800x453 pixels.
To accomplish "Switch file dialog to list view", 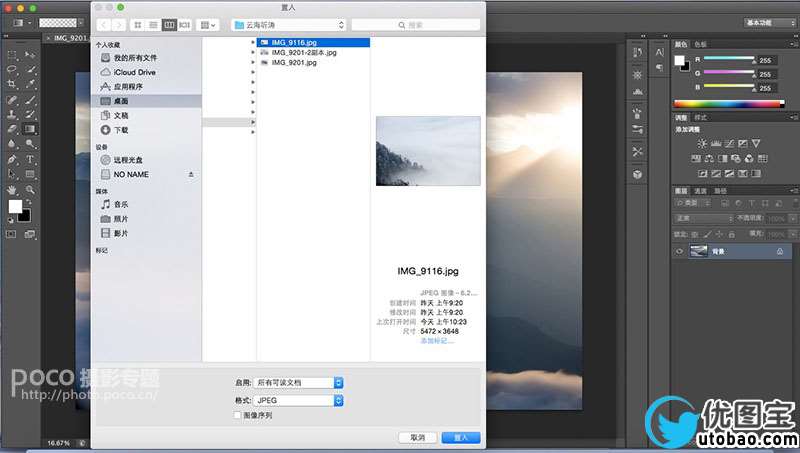I will [x=151, y=23].
